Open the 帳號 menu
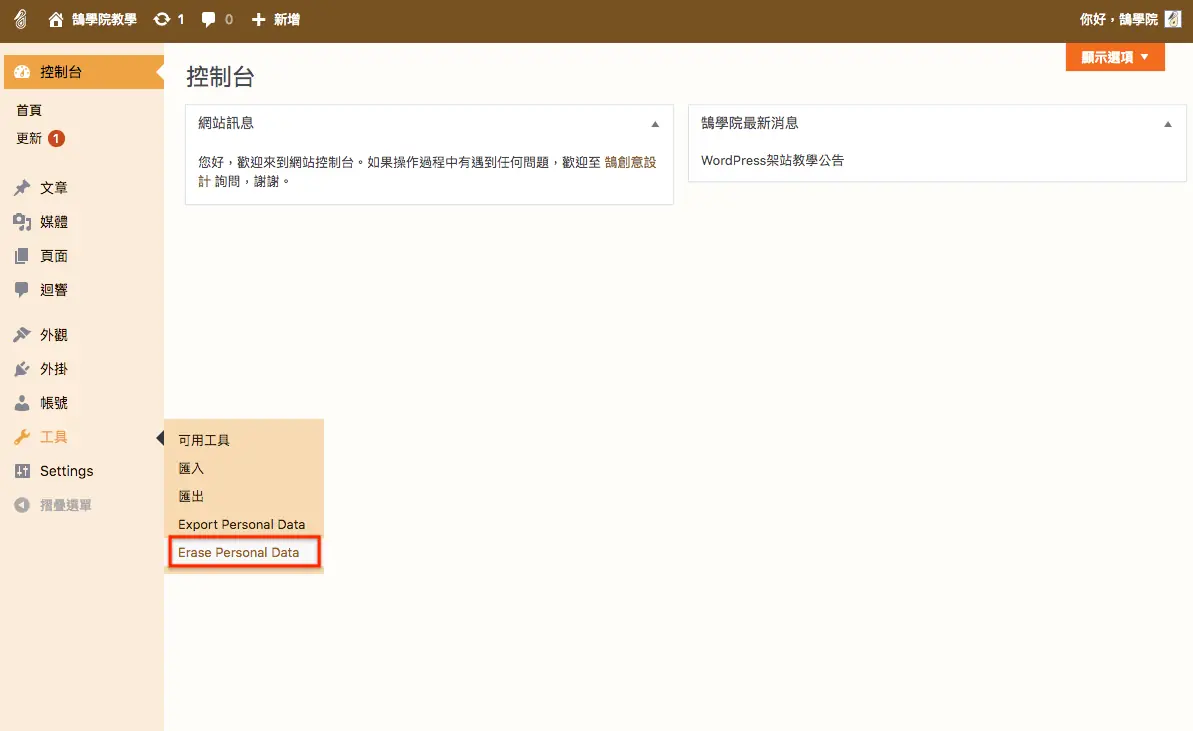The width and height of the screenshot is (1193, 731). pyautogui.click(x=54, y=403)
